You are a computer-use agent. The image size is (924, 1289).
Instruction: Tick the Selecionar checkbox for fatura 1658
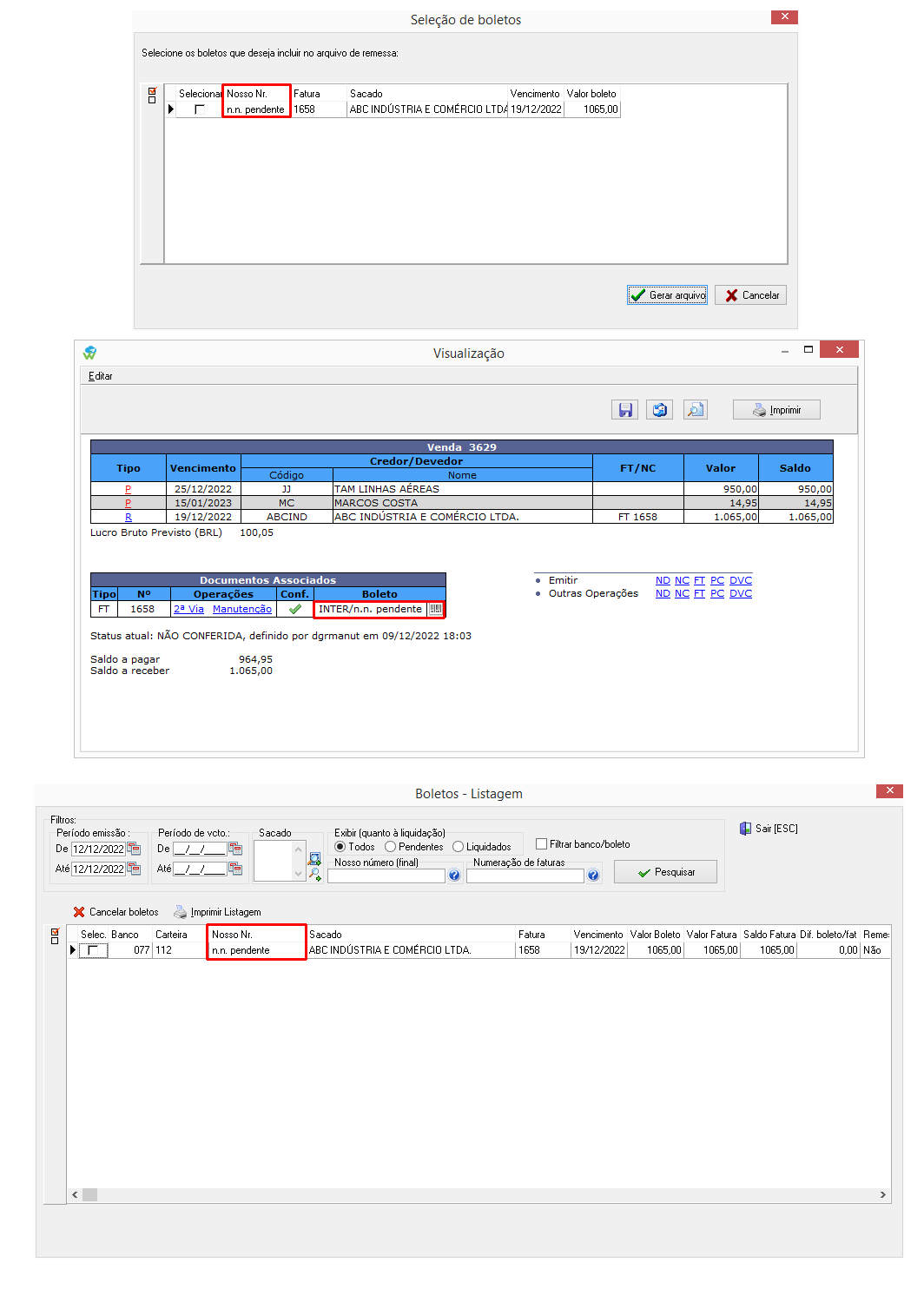coord(200,109)
